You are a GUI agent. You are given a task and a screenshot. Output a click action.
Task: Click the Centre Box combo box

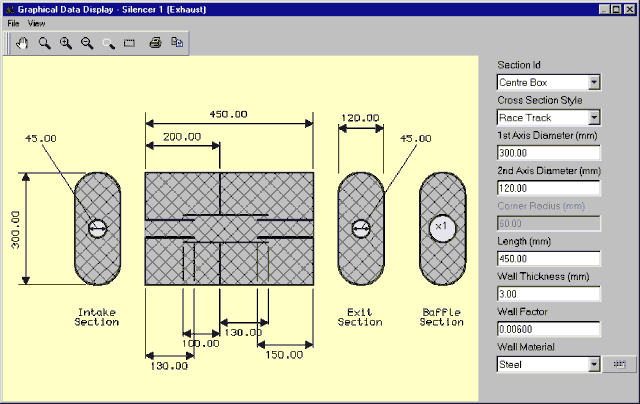[x=549, y=82]
